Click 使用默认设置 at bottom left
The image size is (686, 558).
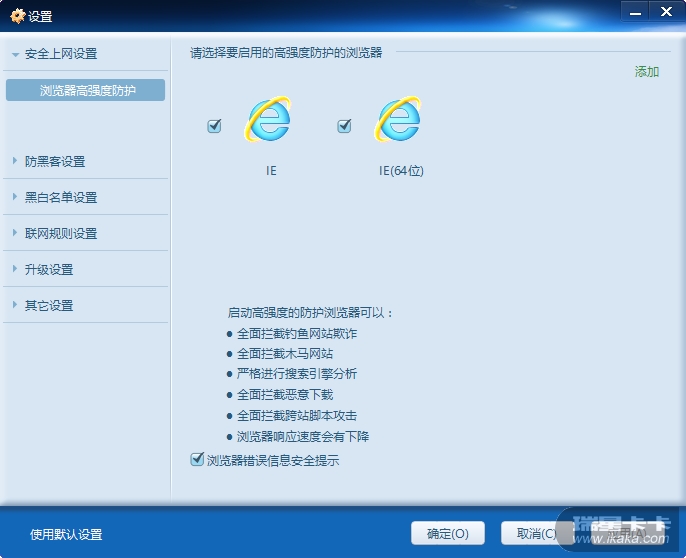(66, 534)
